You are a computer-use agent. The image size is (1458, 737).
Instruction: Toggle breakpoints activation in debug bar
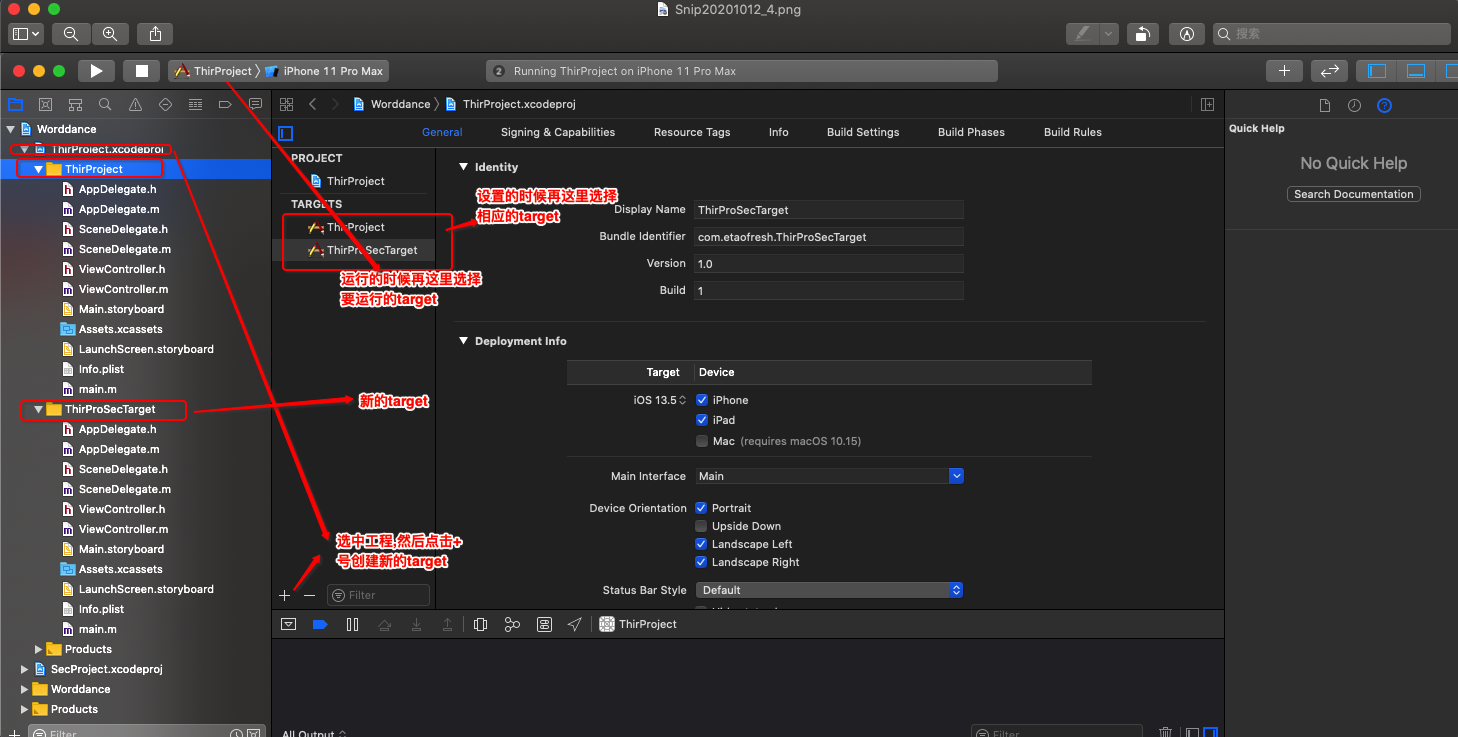coord(320,624)
